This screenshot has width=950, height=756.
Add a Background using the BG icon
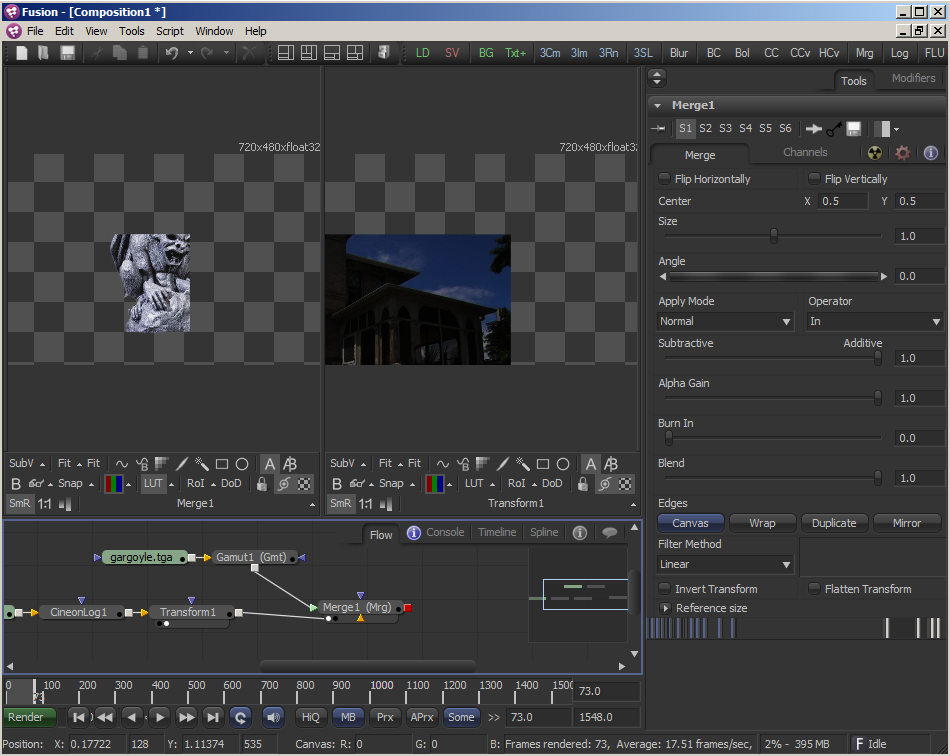click(x=486, y=53)
